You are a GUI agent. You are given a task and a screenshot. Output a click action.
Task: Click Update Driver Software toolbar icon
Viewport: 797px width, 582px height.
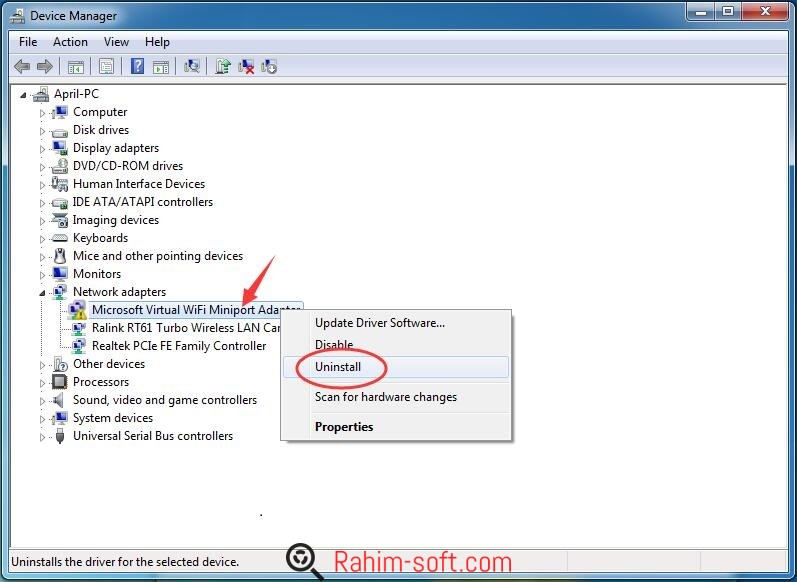223,66
